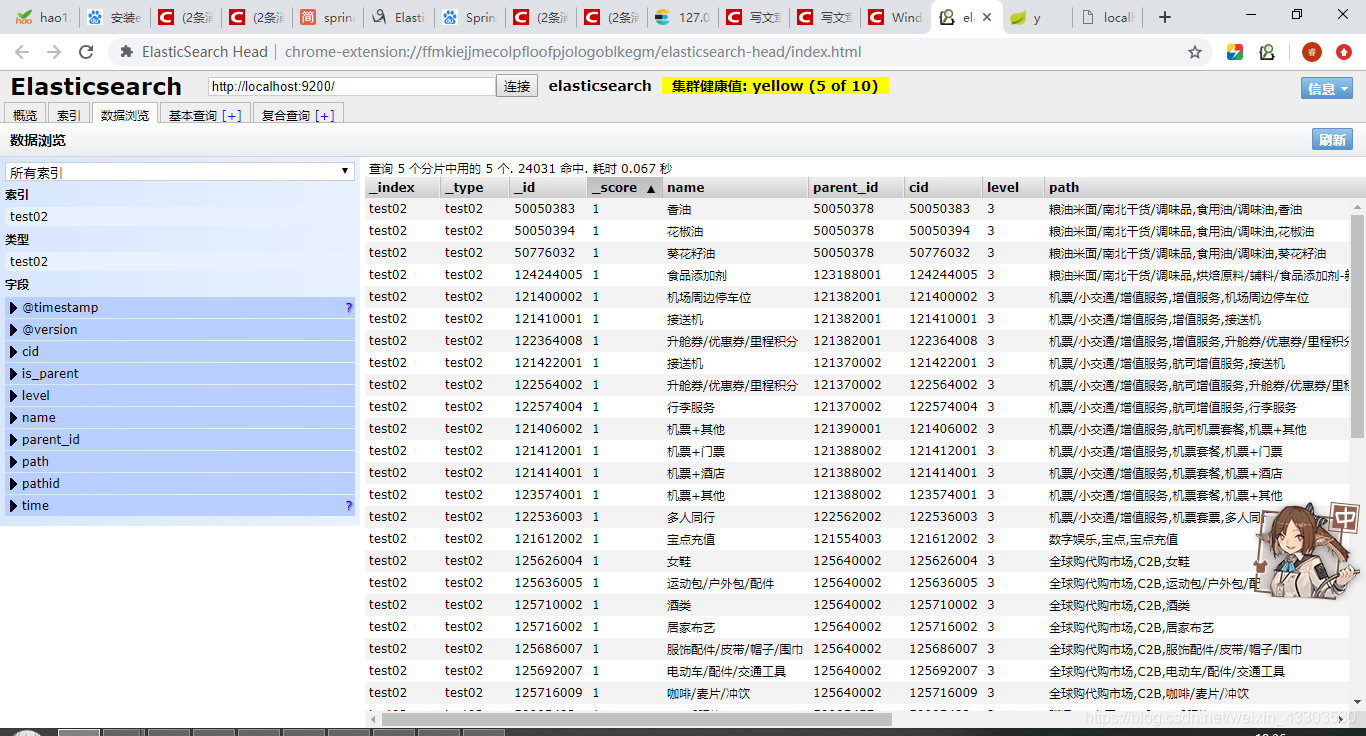Image resolution: width=1366 pixels, height=736 pixels.
Task: Switch to the 索引 tab
Action: (69, 115)
